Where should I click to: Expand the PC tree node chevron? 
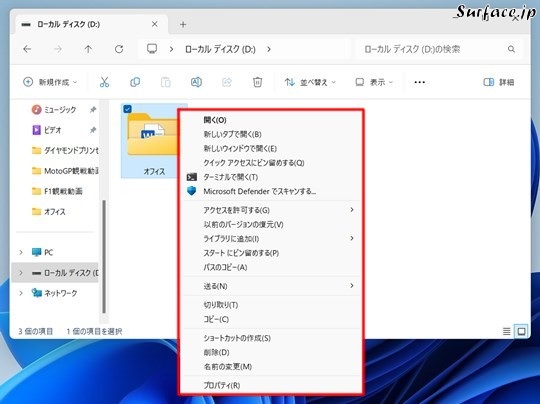coord(21,252)
